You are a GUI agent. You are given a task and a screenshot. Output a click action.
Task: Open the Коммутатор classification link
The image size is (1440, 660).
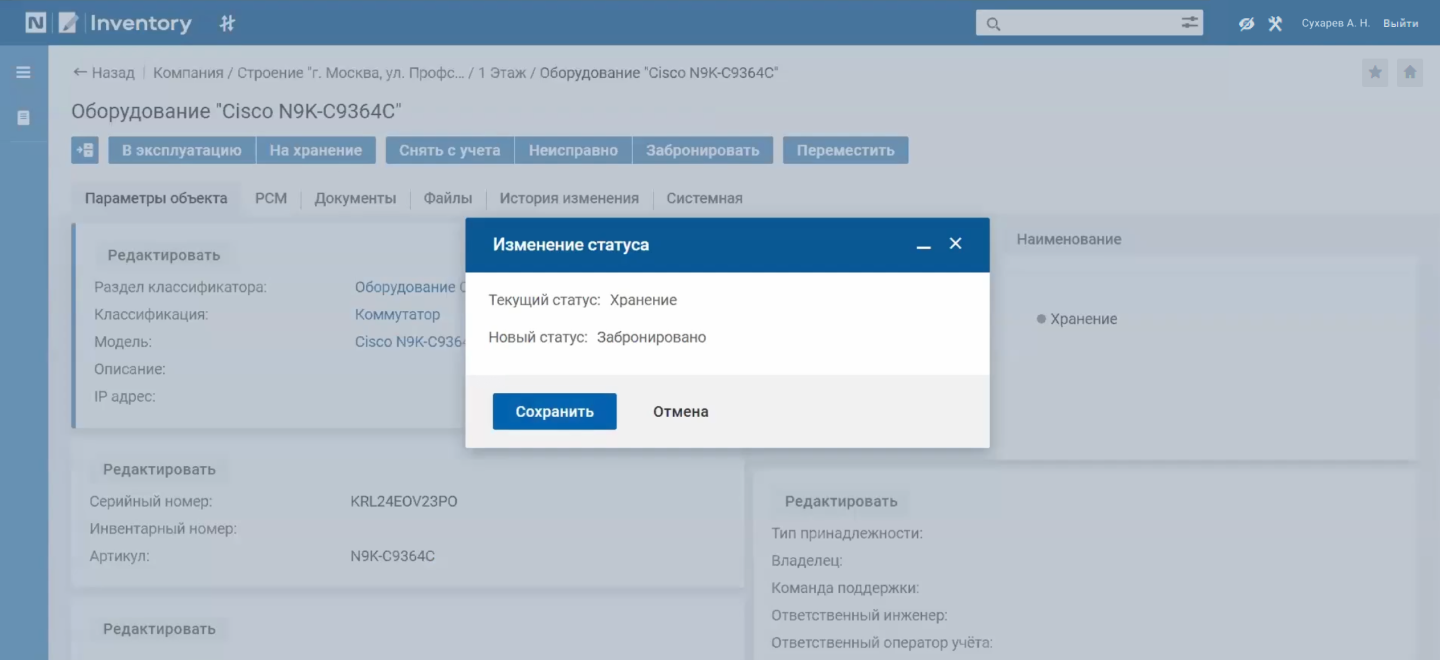coord(397,314)
